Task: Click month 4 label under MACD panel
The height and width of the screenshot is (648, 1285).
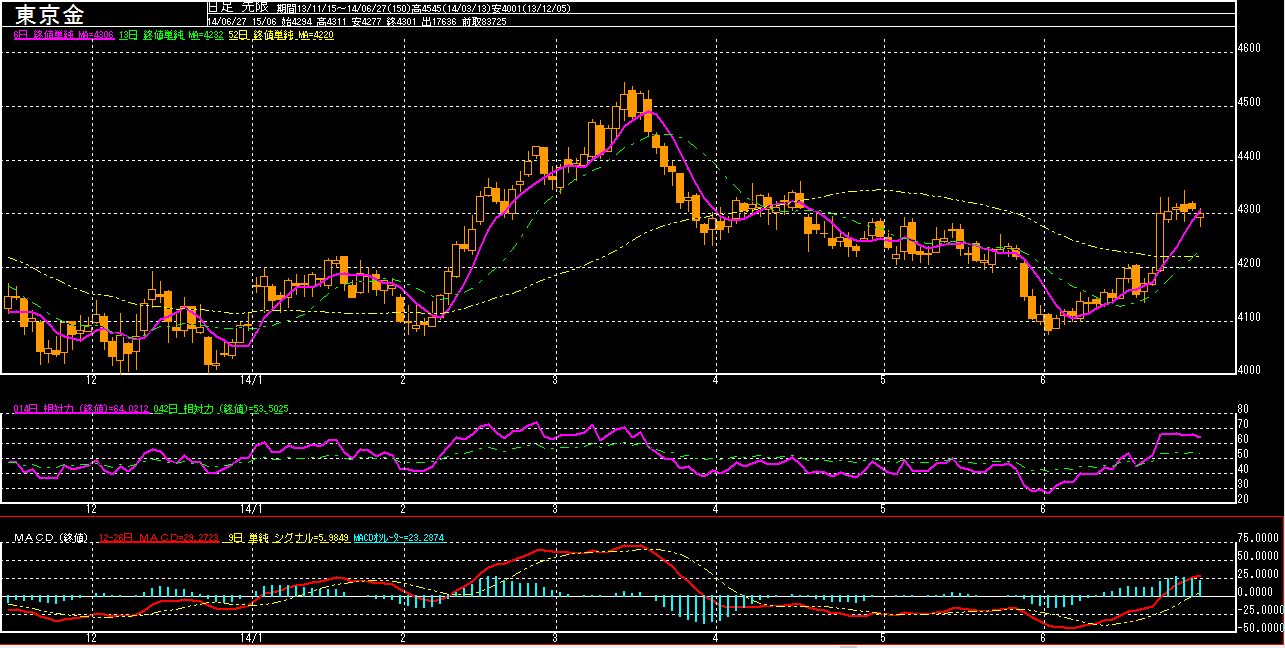Action: point(716,637)
